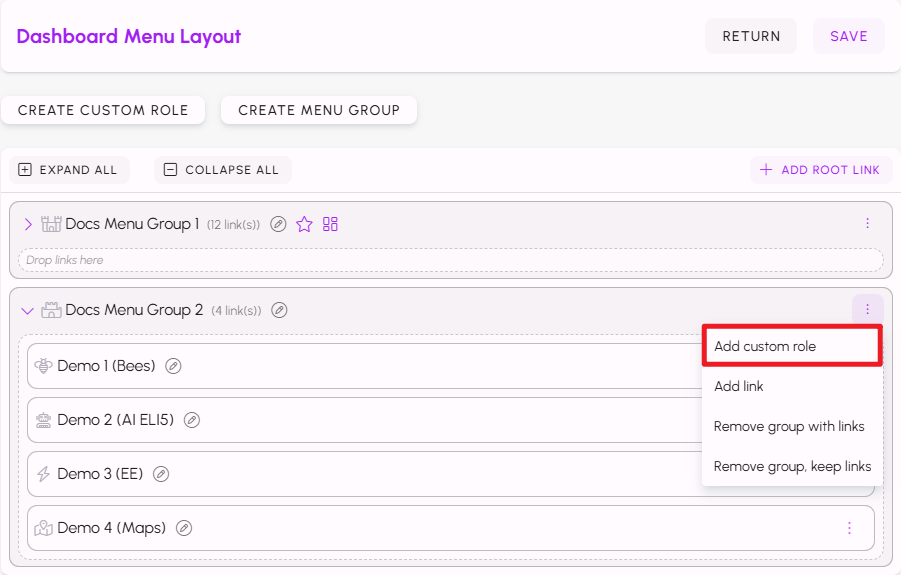Edit the Demo 3 (EE) link
This screenshot has height=575, width=901.
[160, 474]
